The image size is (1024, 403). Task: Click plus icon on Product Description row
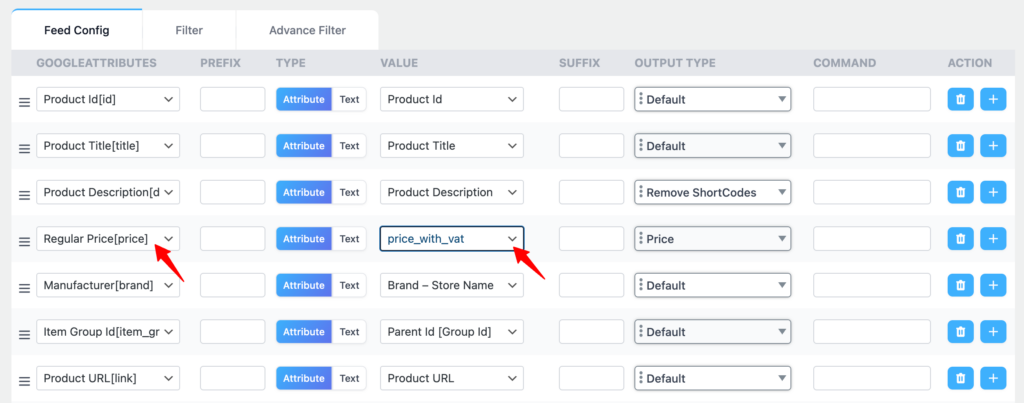pyautogui.click(x=993, y=192)
